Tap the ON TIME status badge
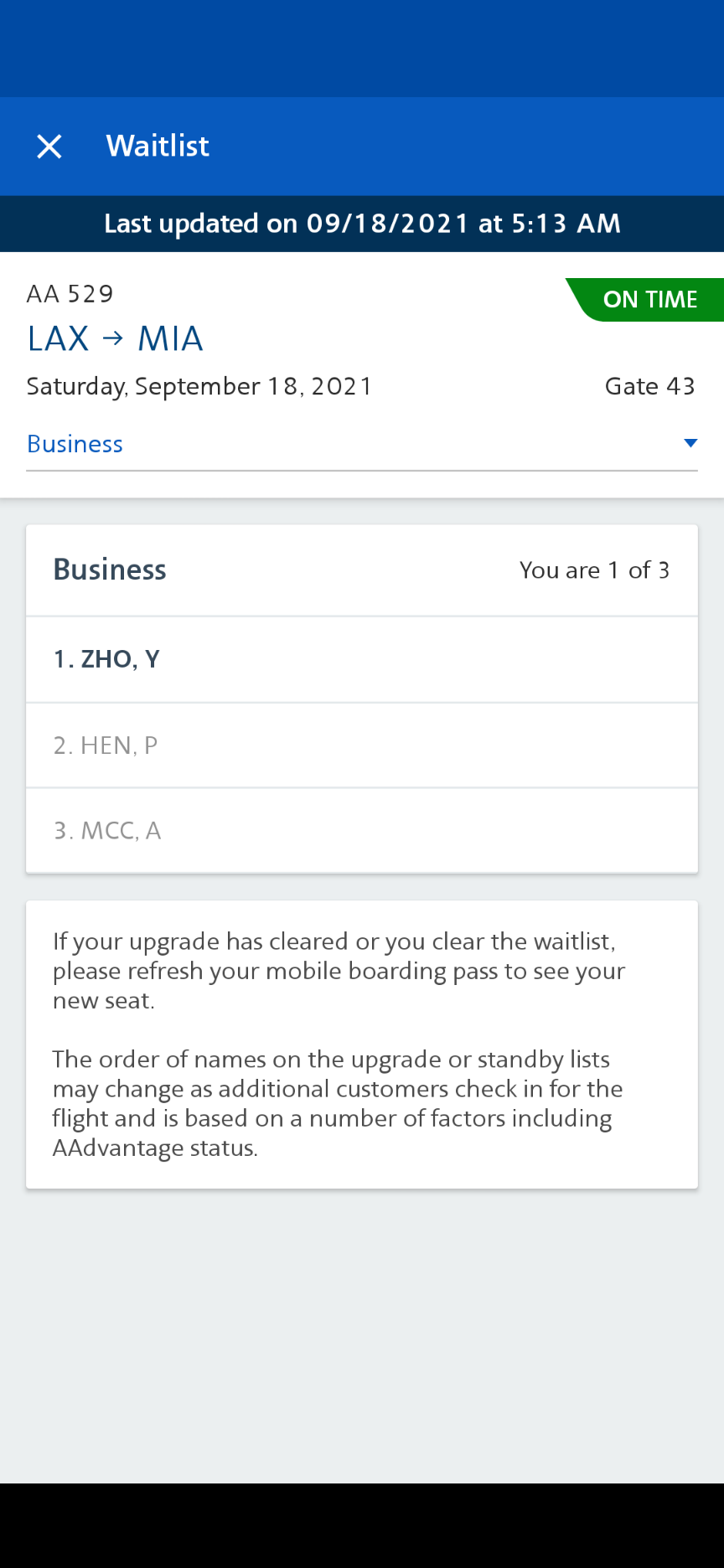724x1568 pixels. [646, 299]
